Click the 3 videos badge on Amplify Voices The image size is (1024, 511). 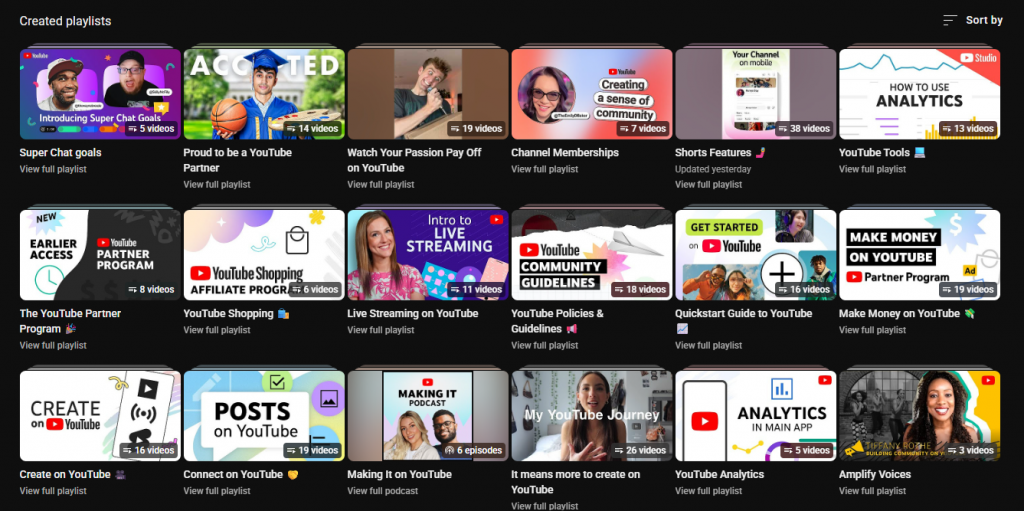970,450
